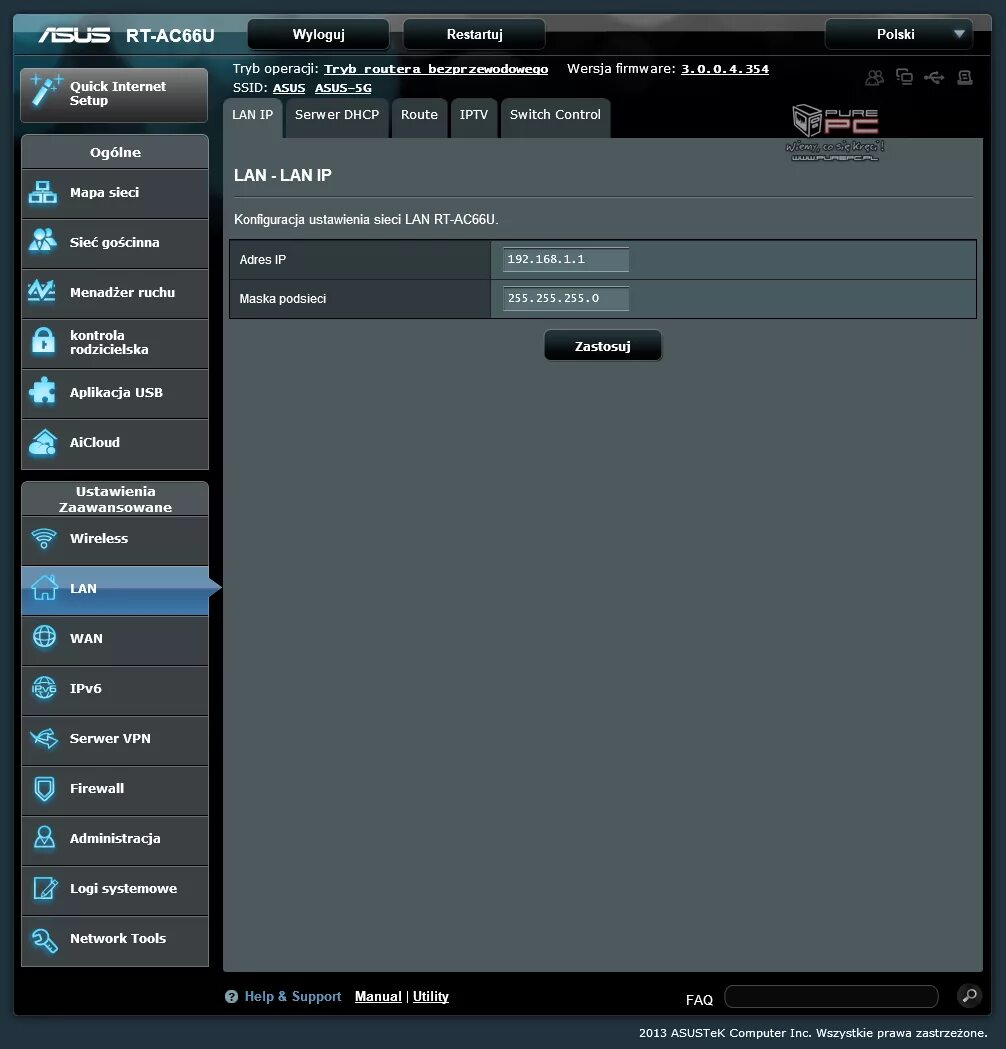Click the Help & Support link text
This screenshot has height=1049, width=1006.
pyautogui.click(x=293, y=996)
